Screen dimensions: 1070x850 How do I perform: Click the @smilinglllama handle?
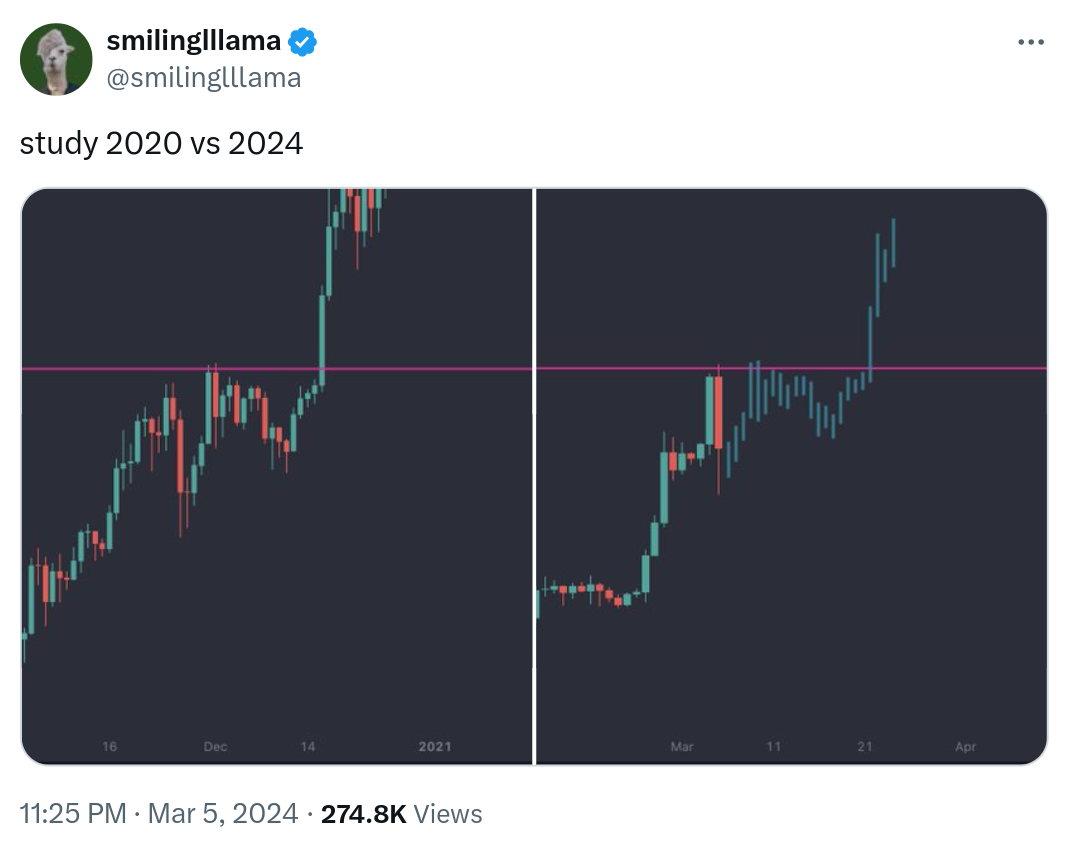click(204, 78)
